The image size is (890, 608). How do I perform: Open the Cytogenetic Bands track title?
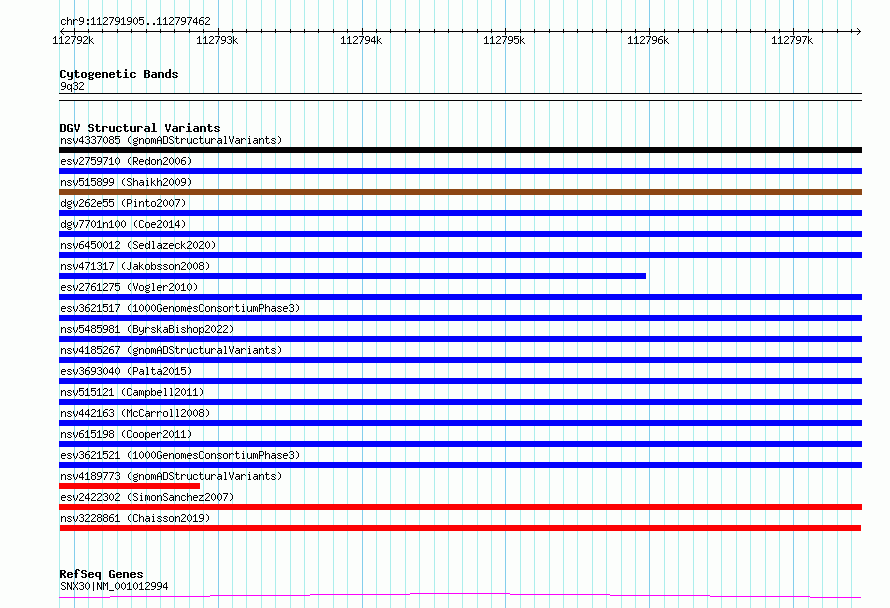pyautogui.click(x=119, y=74)
